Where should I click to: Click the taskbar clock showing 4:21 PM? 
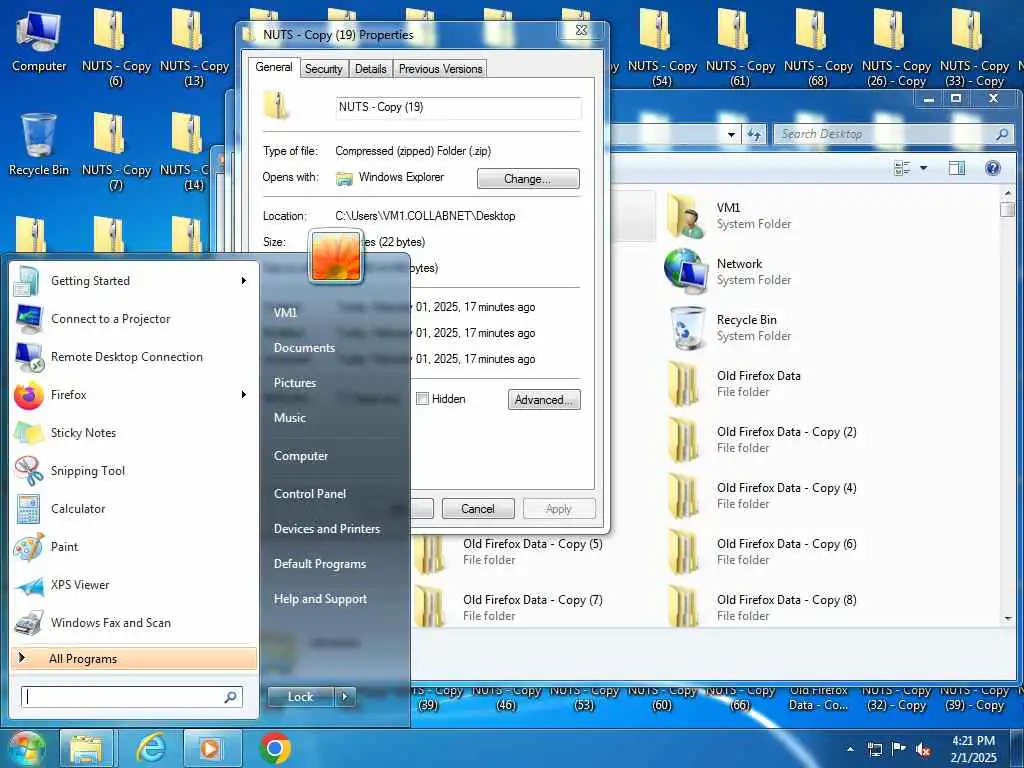[x=973, y=749]
